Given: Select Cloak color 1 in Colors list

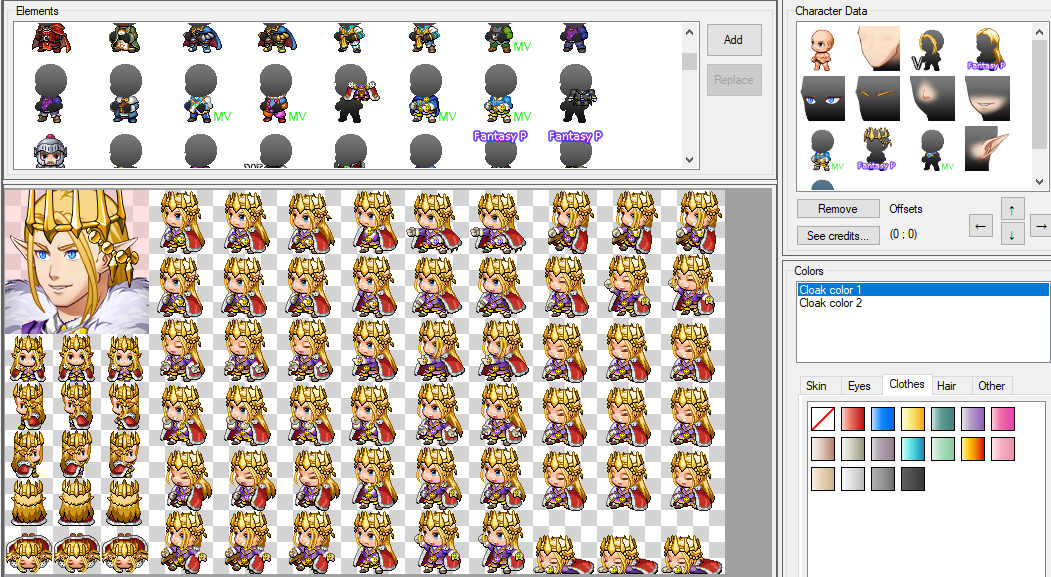Looking at the screenshot, I should 922,290.
